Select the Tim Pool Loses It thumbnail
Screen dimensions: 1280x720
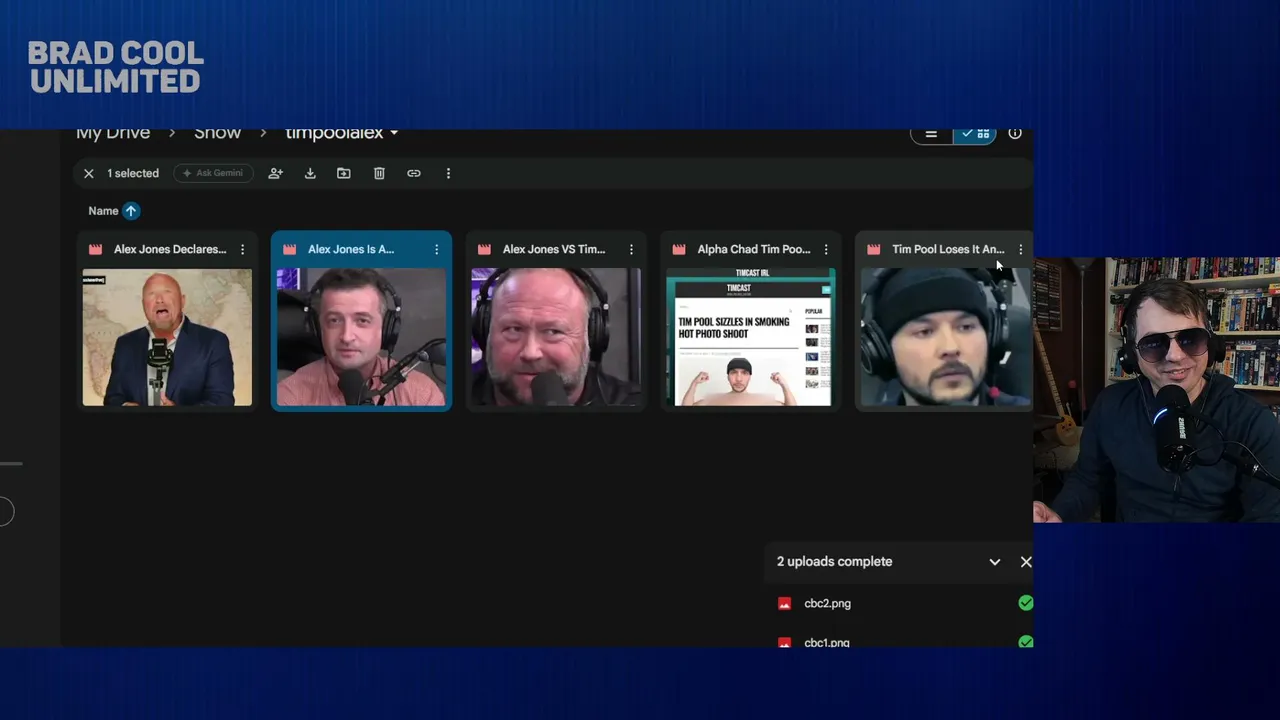coord(945,337)
